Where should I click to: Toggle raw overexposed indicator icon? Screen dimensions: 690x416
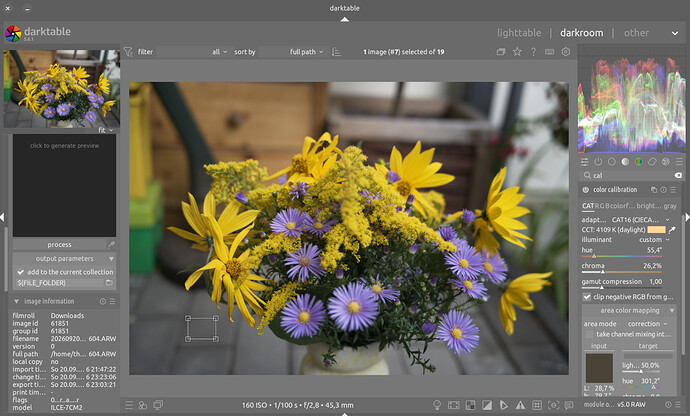470,405
